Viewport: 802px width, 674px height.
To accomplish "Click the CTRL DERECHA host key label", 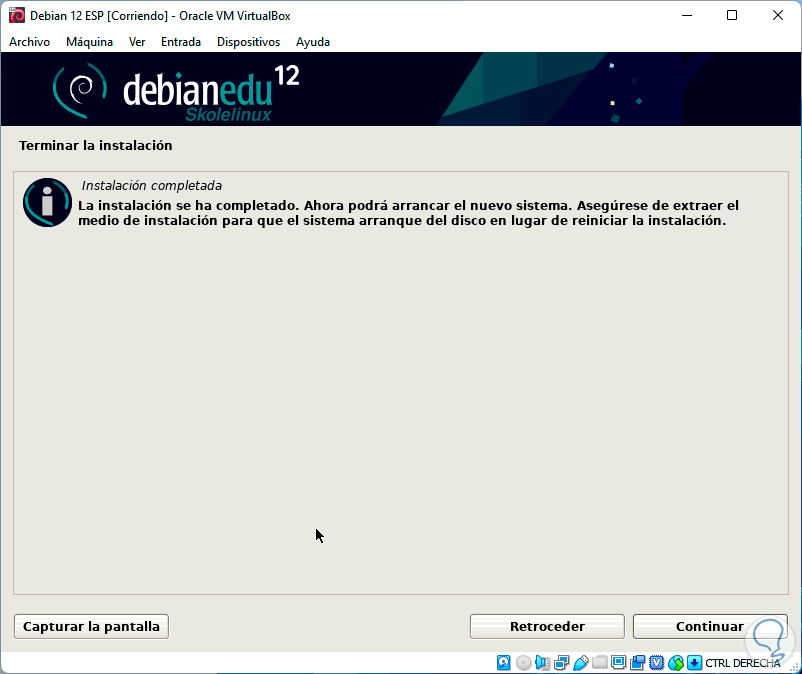I will coord(743,663).
